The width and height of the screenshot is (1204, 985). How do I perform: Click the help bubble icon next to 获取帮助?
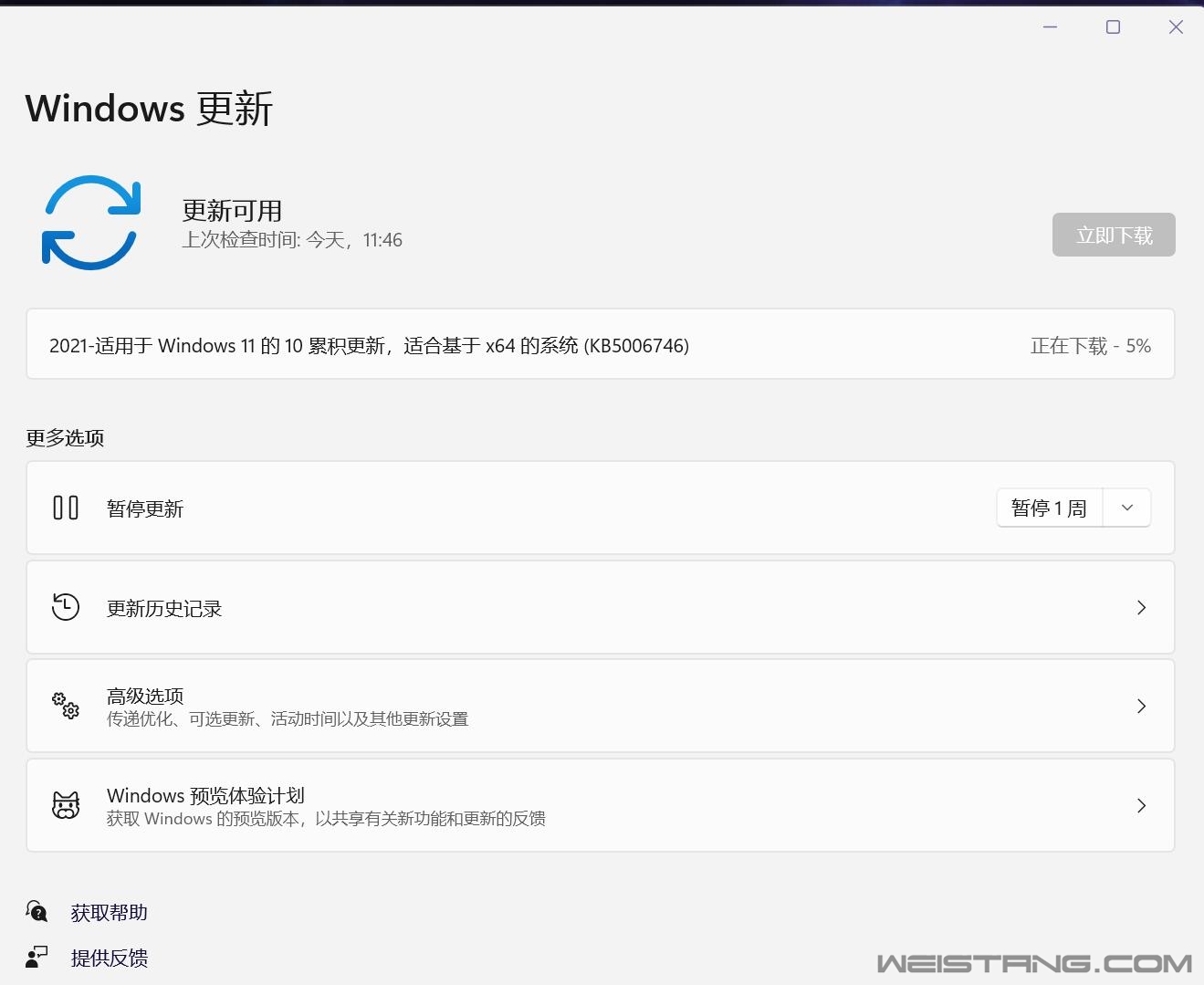point(37,911)
